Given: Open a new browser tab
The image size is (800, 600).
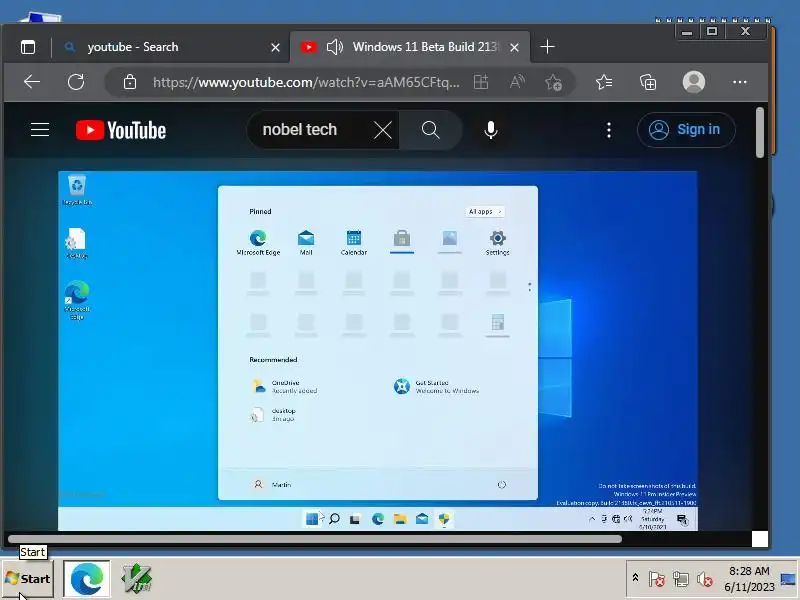Looking at the screenshot, I should [x=547, y=47].
